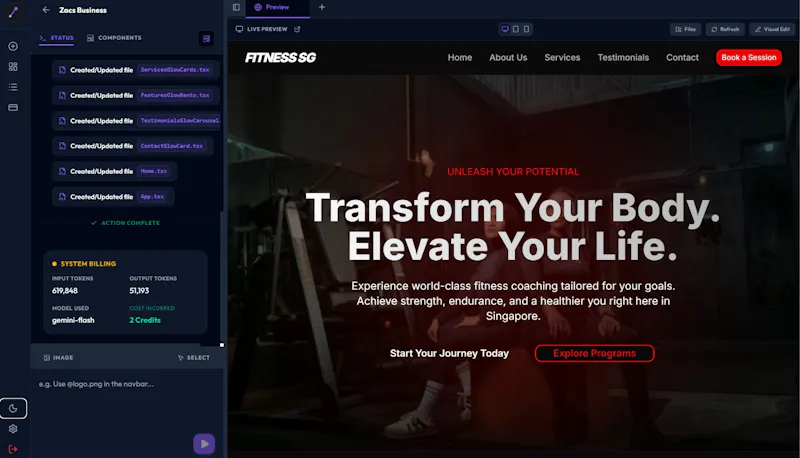Click the file icon in the ContactGlowCard.tsx row
This screenshot has height=458, width=800.
[x=62, y=146]
